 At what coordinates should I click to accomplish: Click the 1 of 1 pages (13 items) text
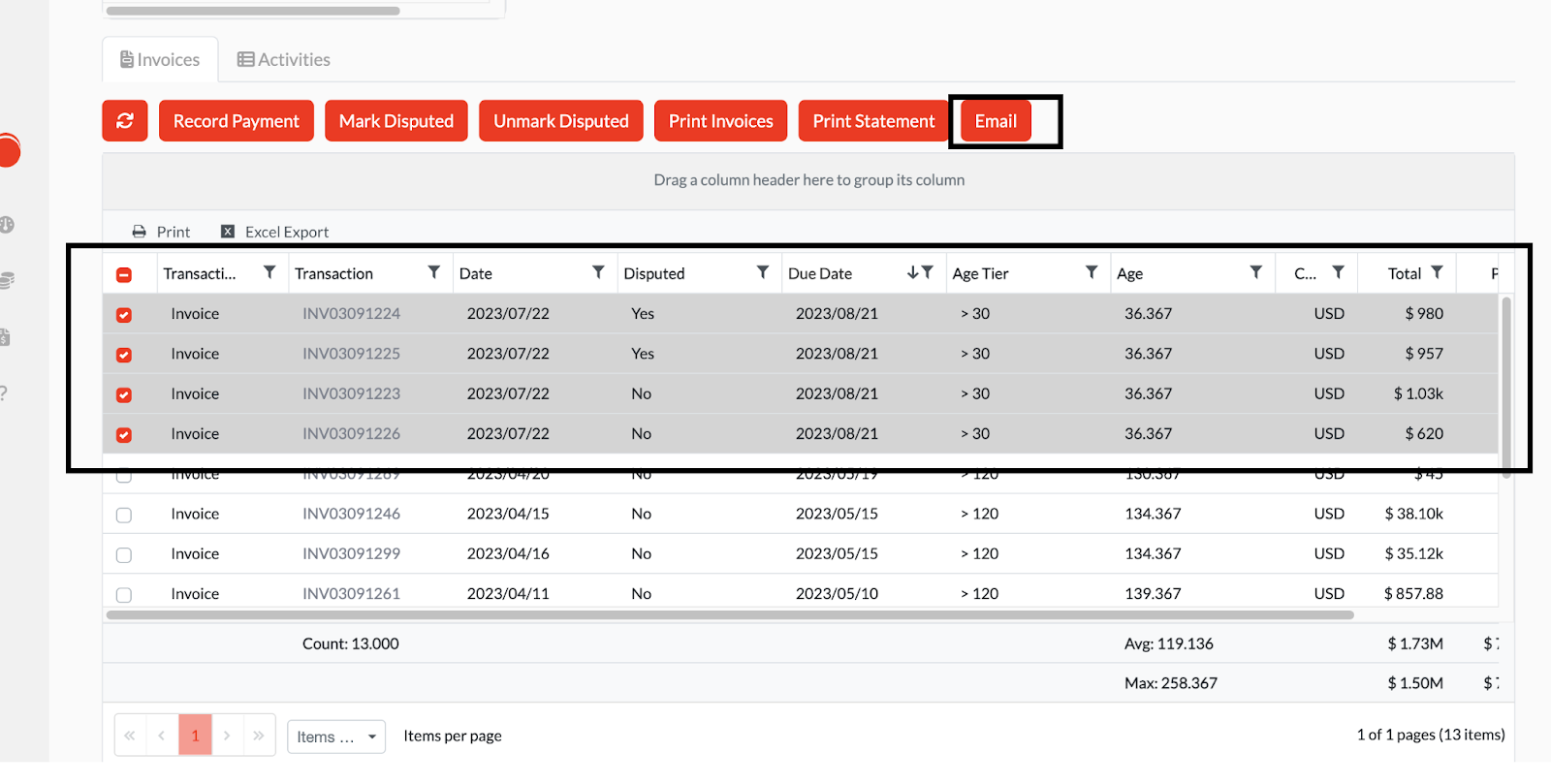(1431, 735)
